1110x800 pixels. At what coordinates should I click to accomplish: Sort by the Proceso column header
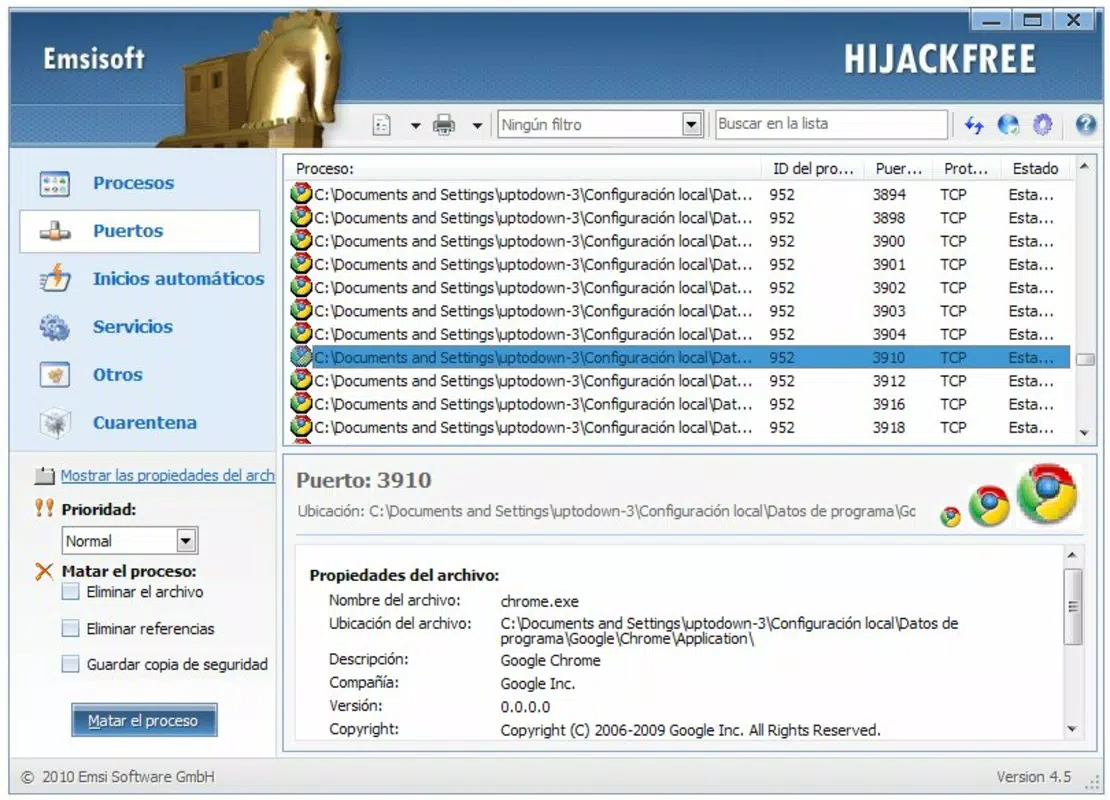point(523,168)
